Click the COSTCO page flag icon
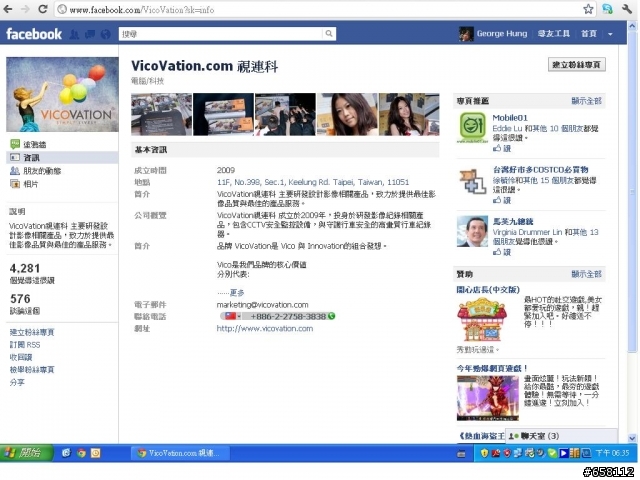The width and height of the screenshot is (640, 480). click(472, 180)
